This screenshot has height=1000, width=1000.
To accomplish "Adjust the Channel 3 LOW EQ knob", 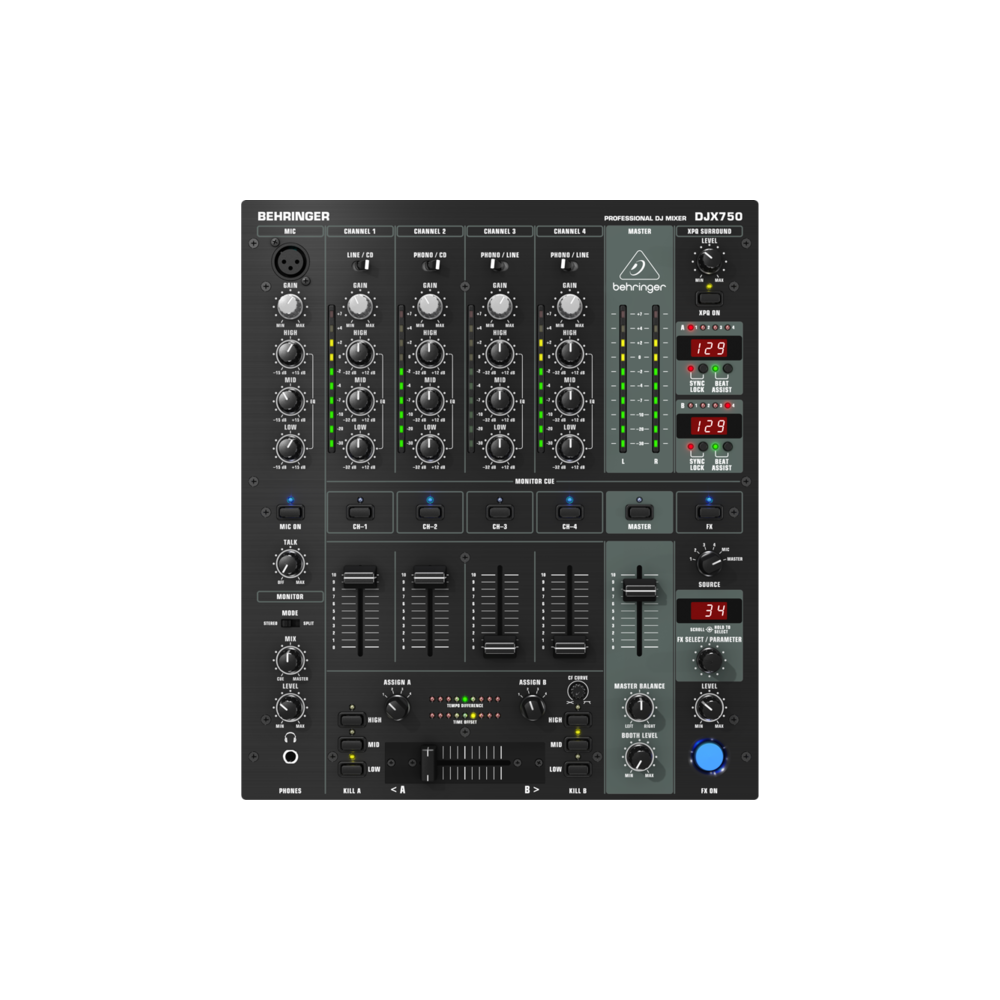I will click(x=499, y=448).
